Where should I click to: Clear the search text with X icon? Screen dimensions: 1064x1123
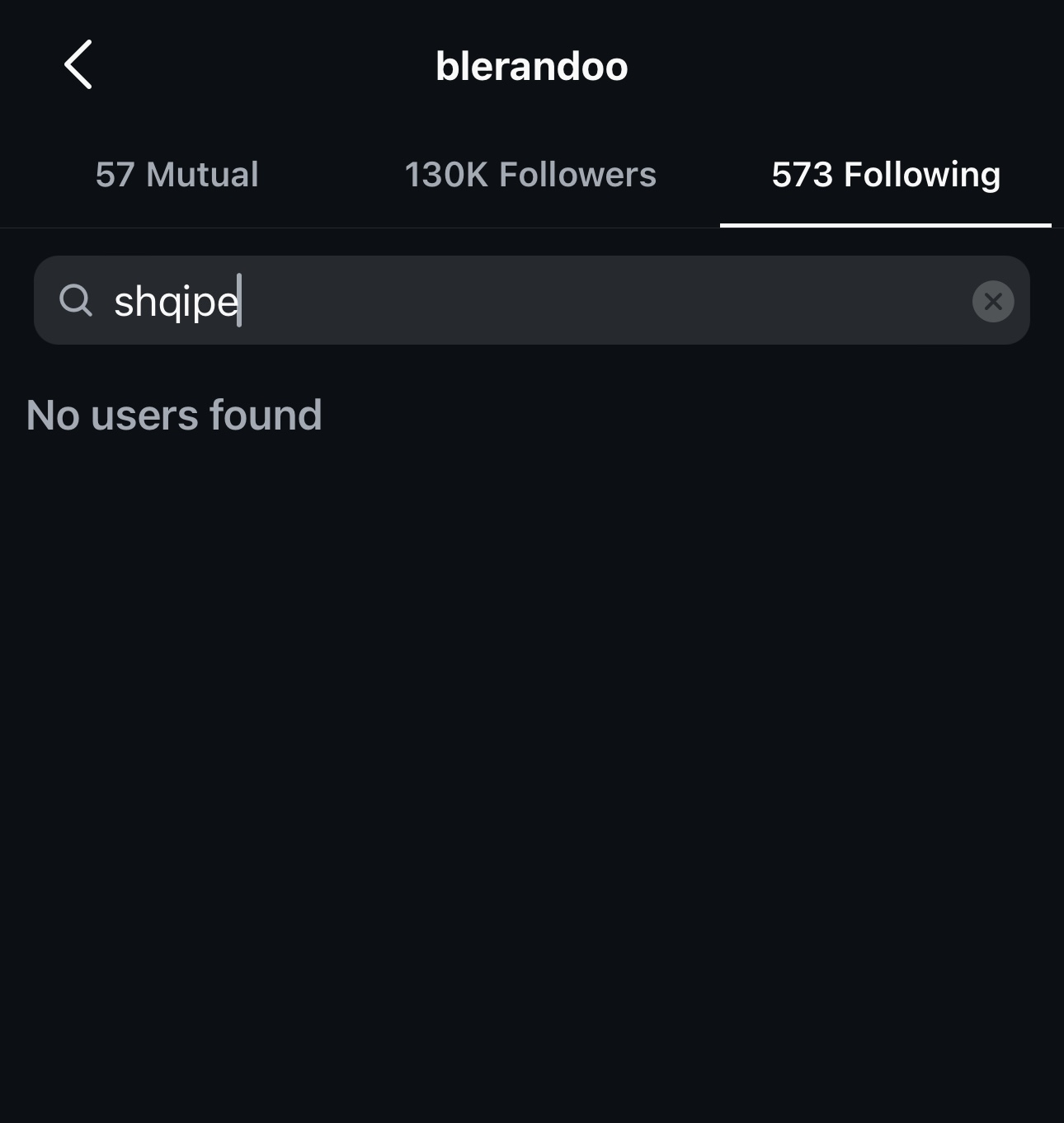click(x=993, y=301)
